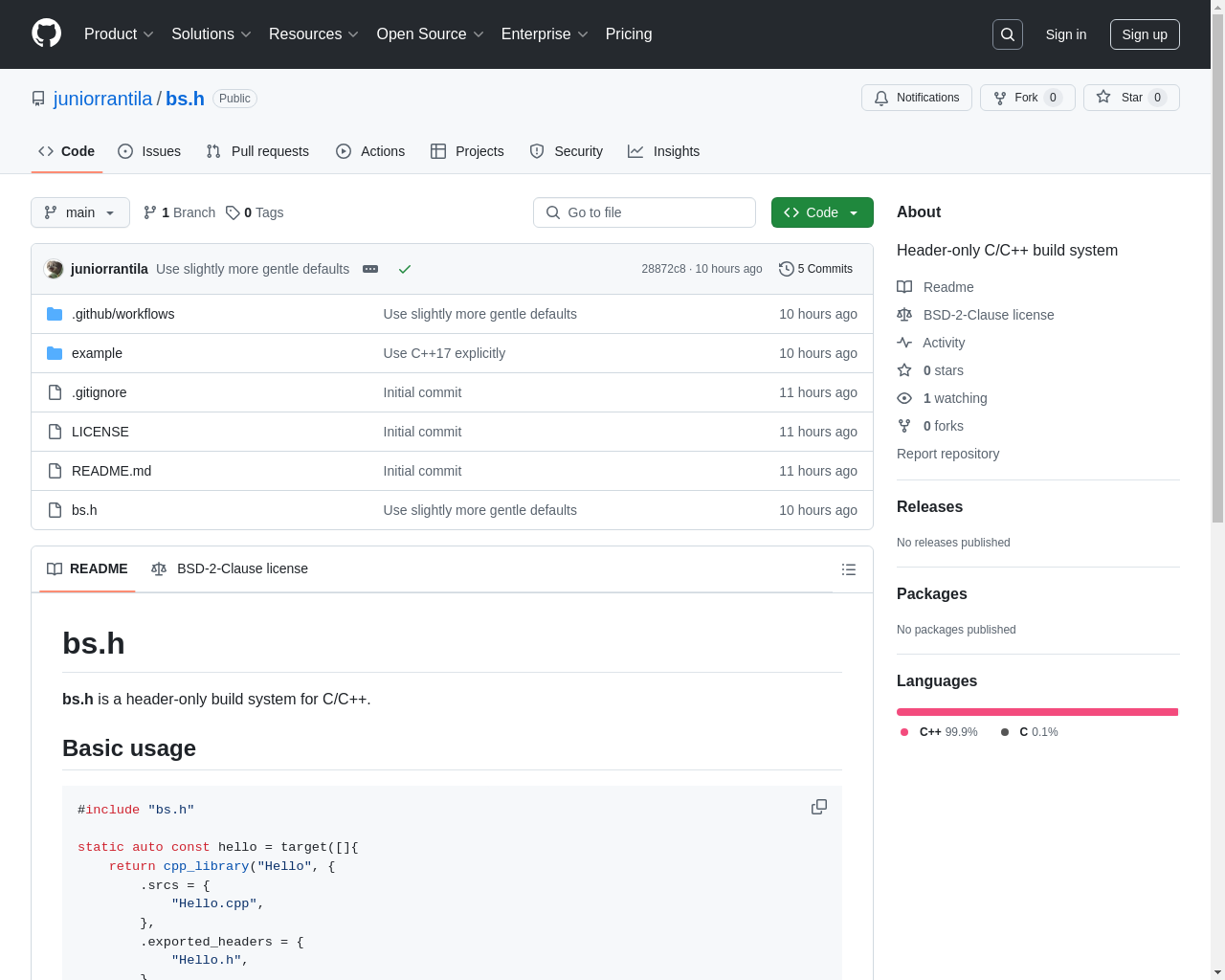Viewport: 1225px width, 980px height.
Task: Open the Pricing page
Action: click(629, 34)
